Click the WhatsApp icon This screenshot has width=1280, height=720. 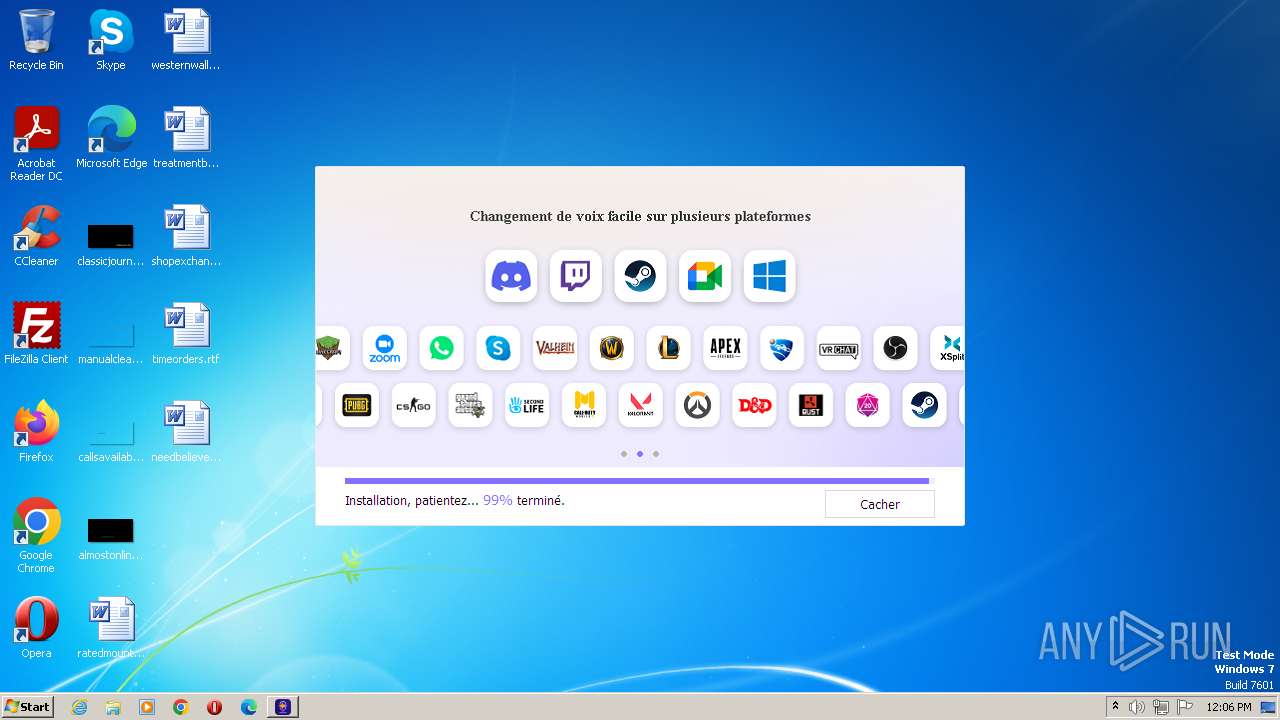pos(441,348)
